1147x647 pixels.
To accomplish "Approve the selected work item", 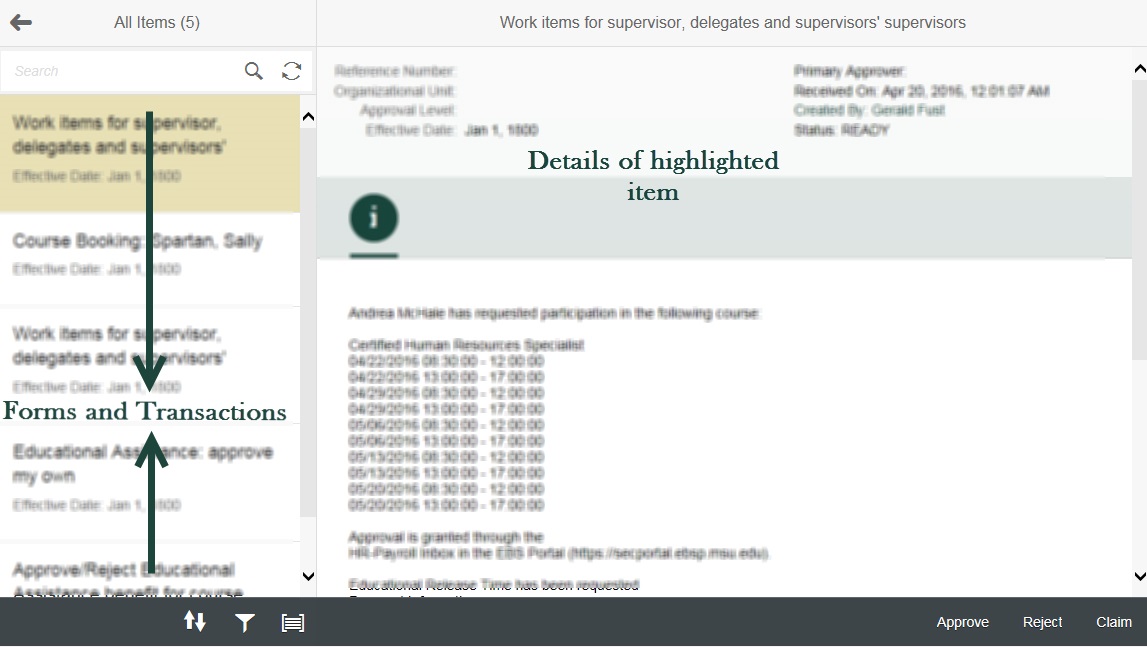I will (962, 622).
